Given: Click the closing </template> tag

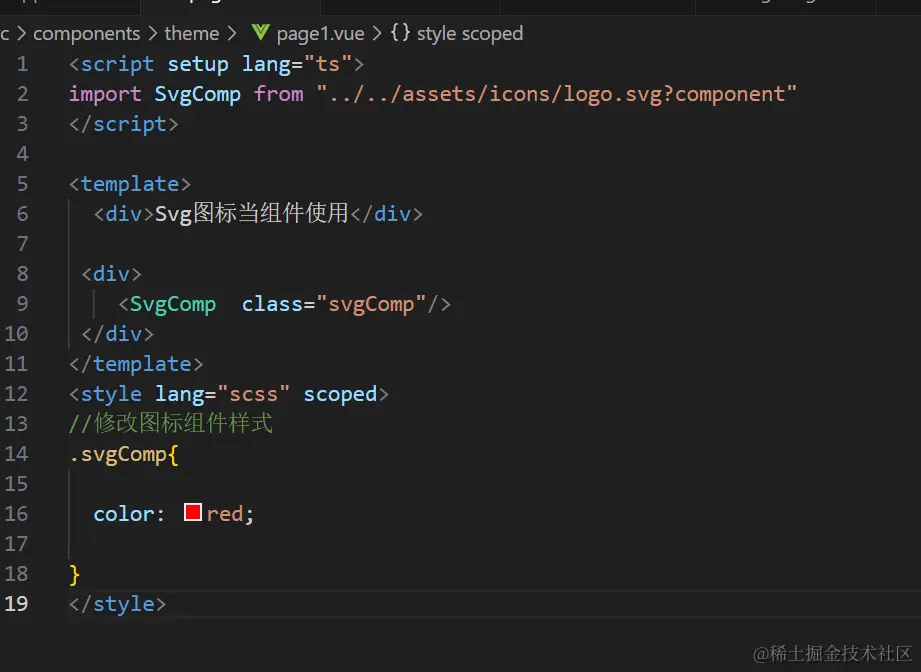Looking at the screenshot, I should 136,364.
